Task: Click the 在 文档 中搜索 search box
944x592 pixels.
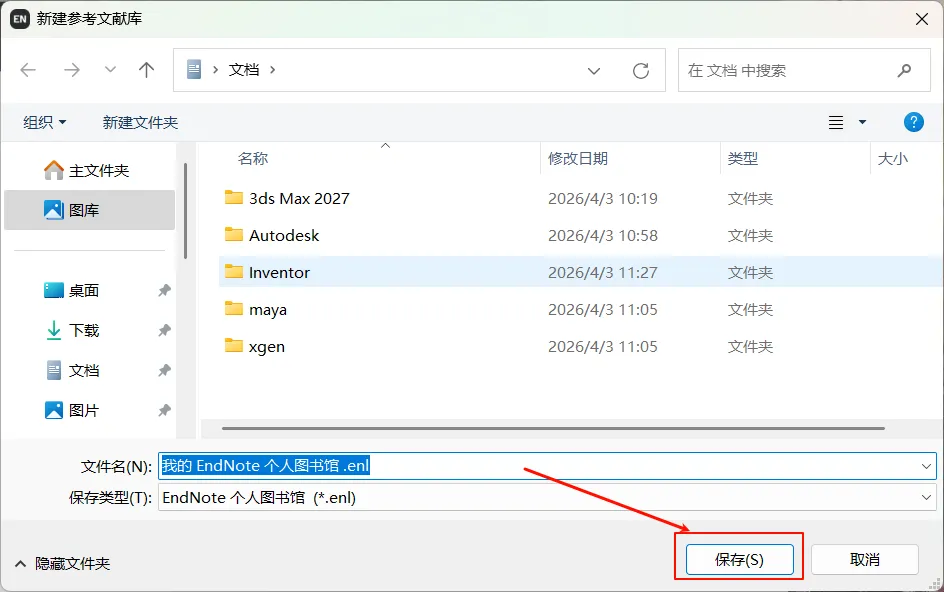Action: (804, 70)
